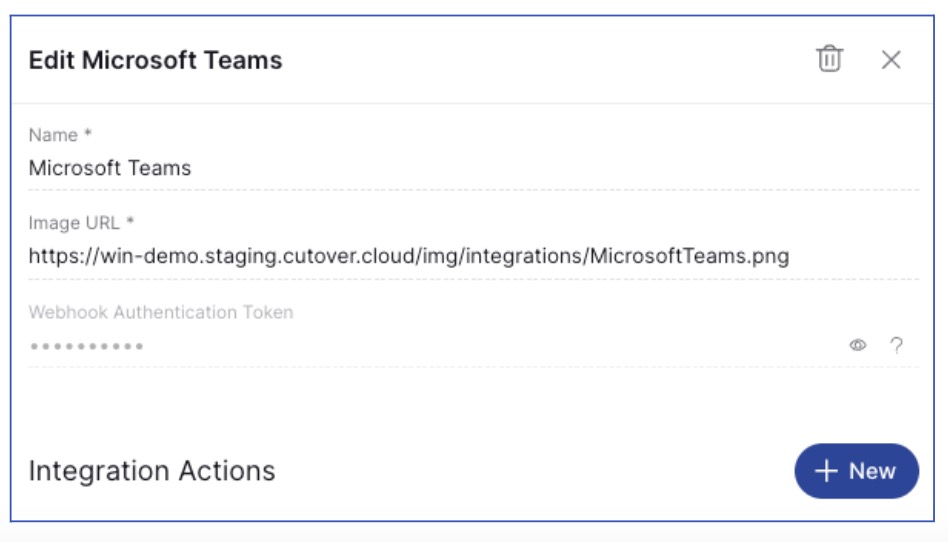Select the Name field label
This screenshot has width=948, height=542.
[54, 134]
